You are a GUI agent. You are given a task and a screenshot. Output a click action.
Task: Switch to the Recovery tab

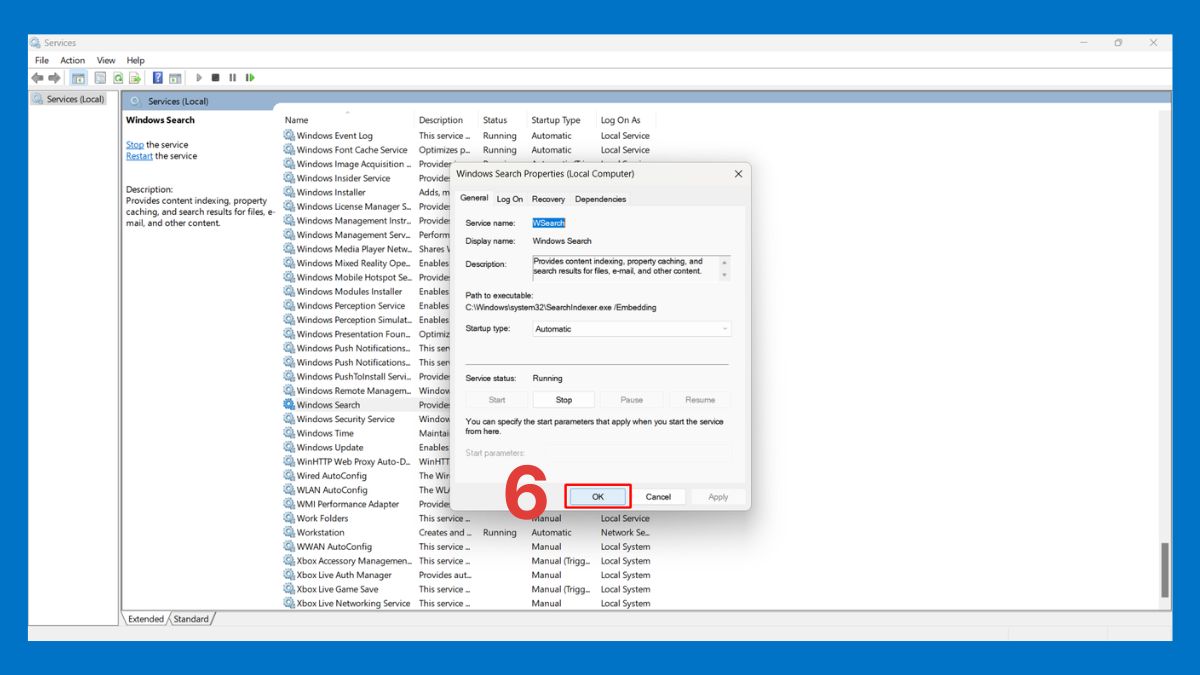coord(548,199)
